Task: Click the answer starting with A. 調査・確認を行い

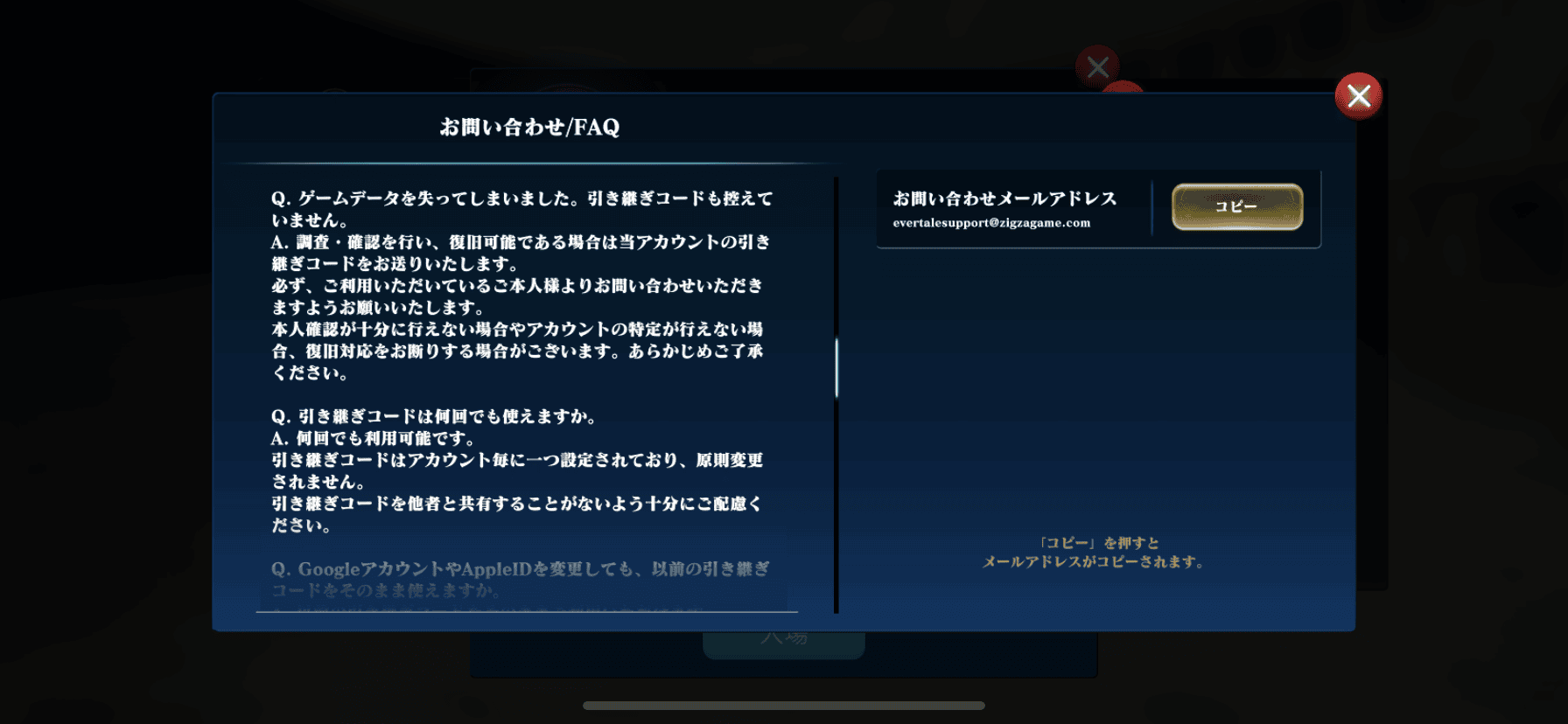Action: (521, 253)
